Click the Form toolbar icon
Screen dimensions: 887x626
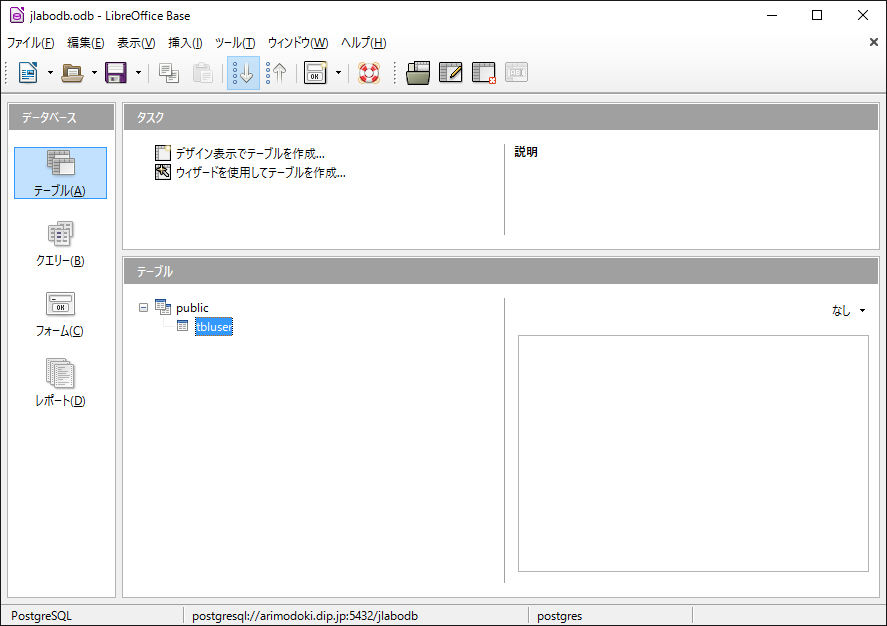tap(315, 73)
